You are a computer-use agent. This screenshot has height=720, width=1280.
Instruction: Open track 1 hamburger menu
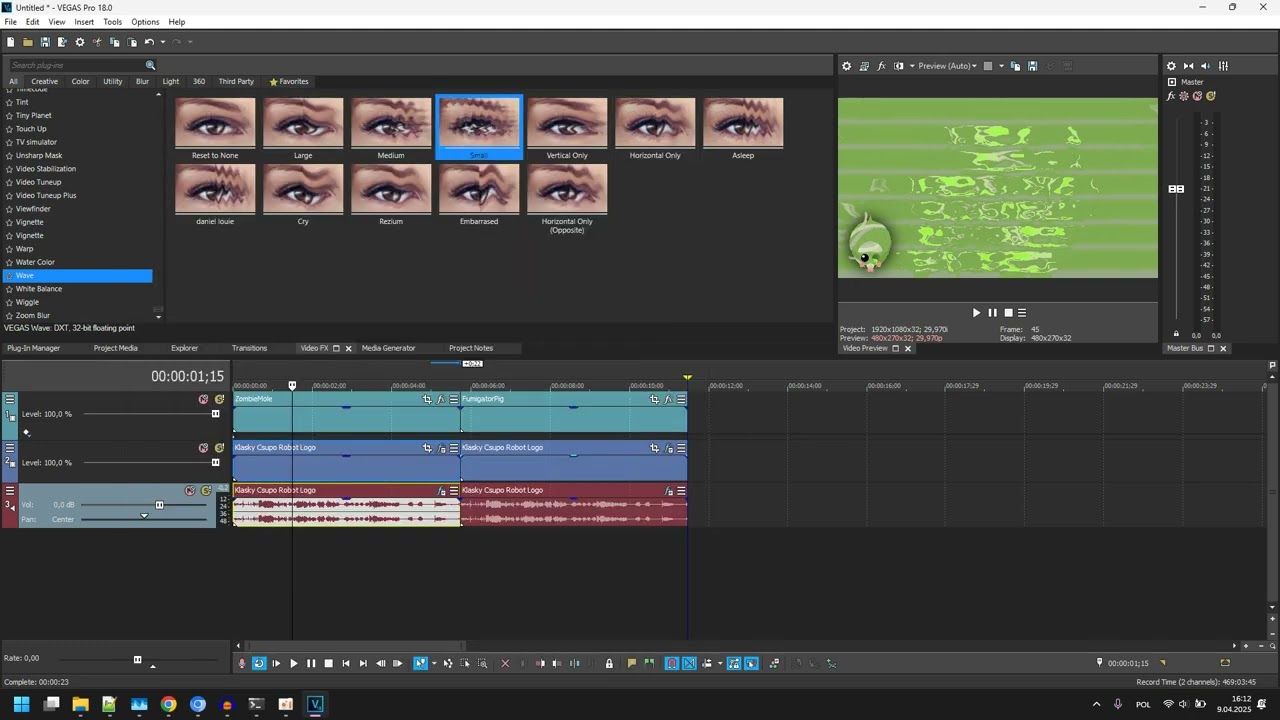(10, 399)
